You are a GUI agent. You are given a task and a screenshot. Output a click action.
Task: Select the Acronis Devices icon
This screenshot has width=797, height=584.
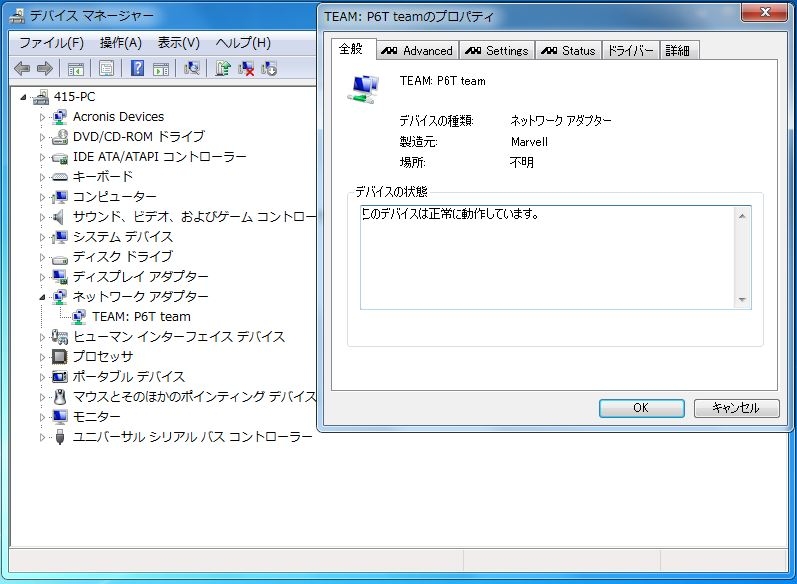click(x=59, y=117)
